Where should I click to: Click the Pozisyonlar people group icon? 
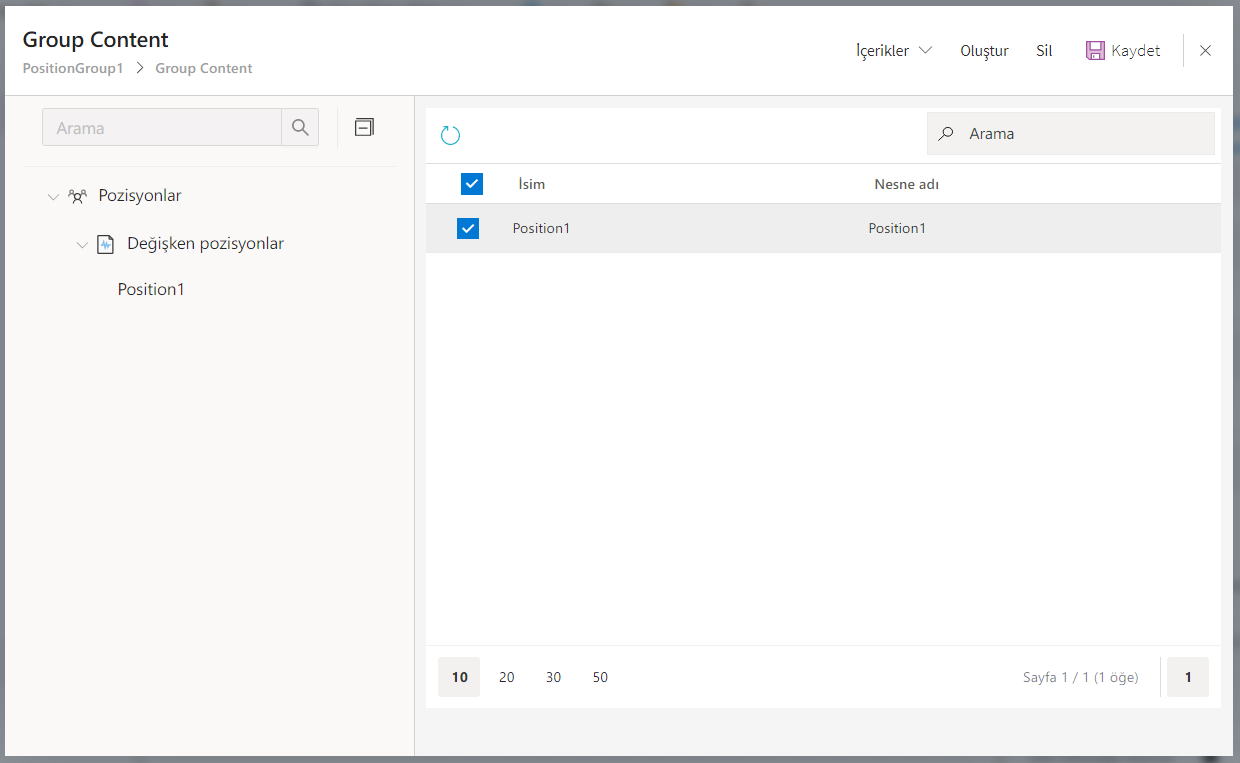point(77,196)
